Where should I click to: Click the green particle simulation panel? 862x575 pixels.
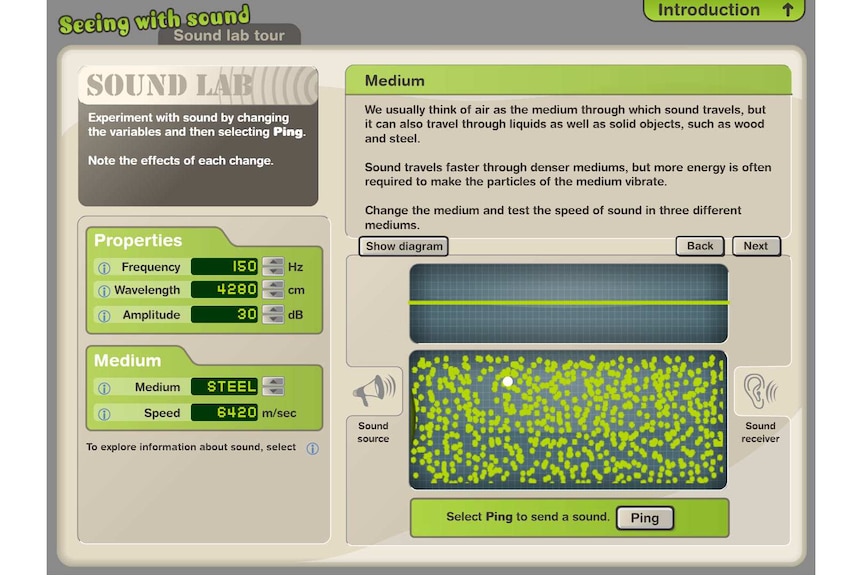click(x=568, y=419)
